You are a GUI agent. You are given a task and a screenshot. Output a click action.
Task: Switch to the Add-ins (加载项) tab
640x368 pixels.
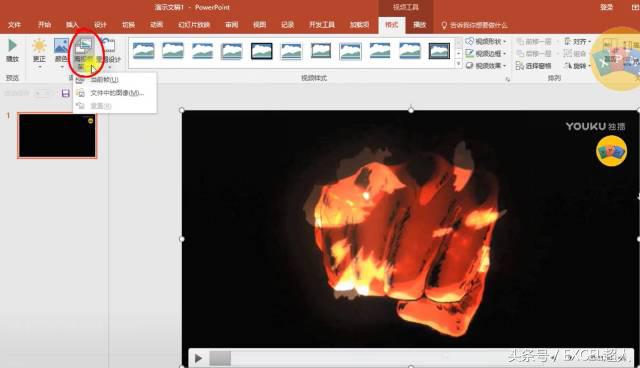359,25
